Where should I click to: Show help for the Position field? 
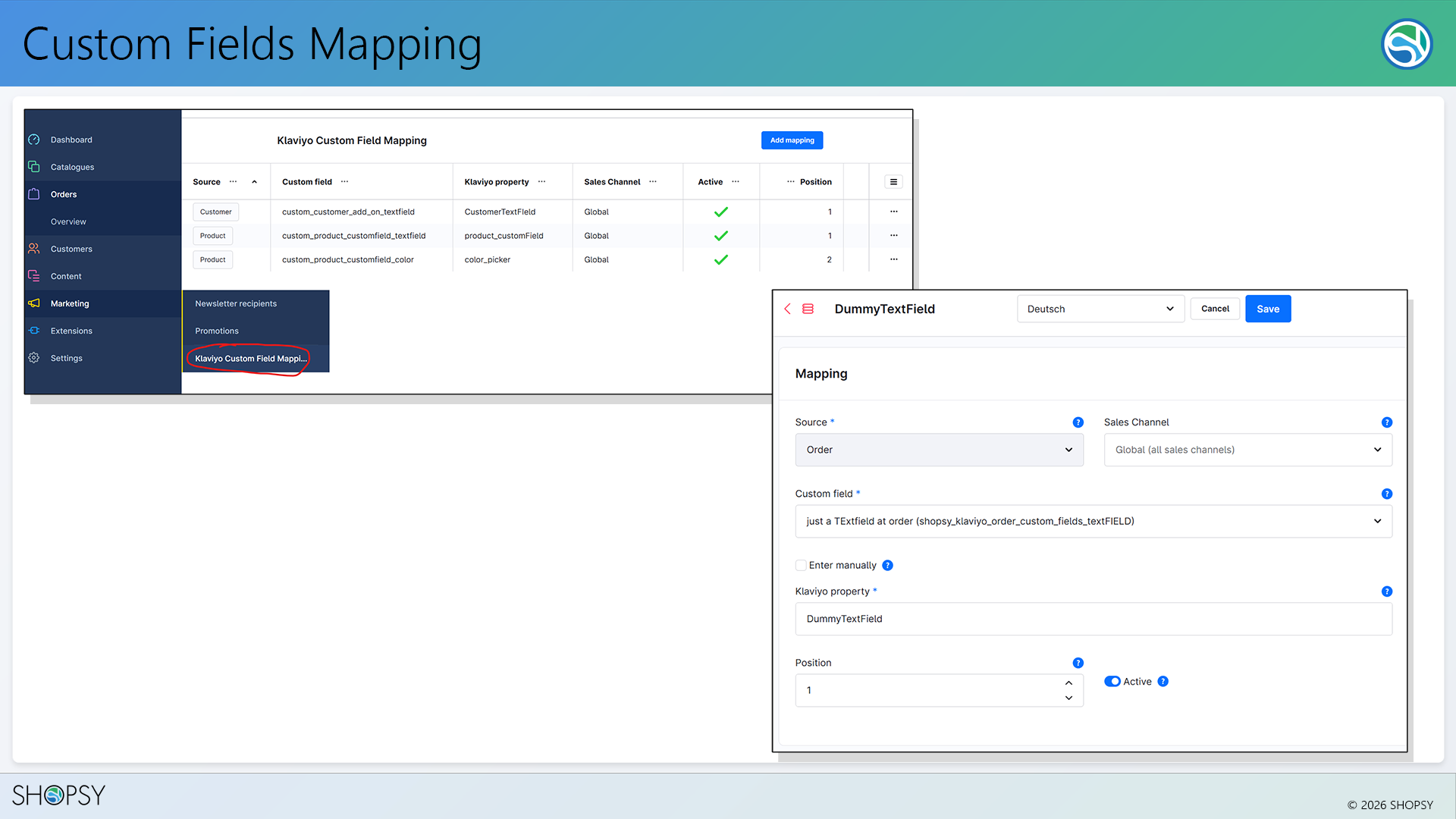(1078, 663)
